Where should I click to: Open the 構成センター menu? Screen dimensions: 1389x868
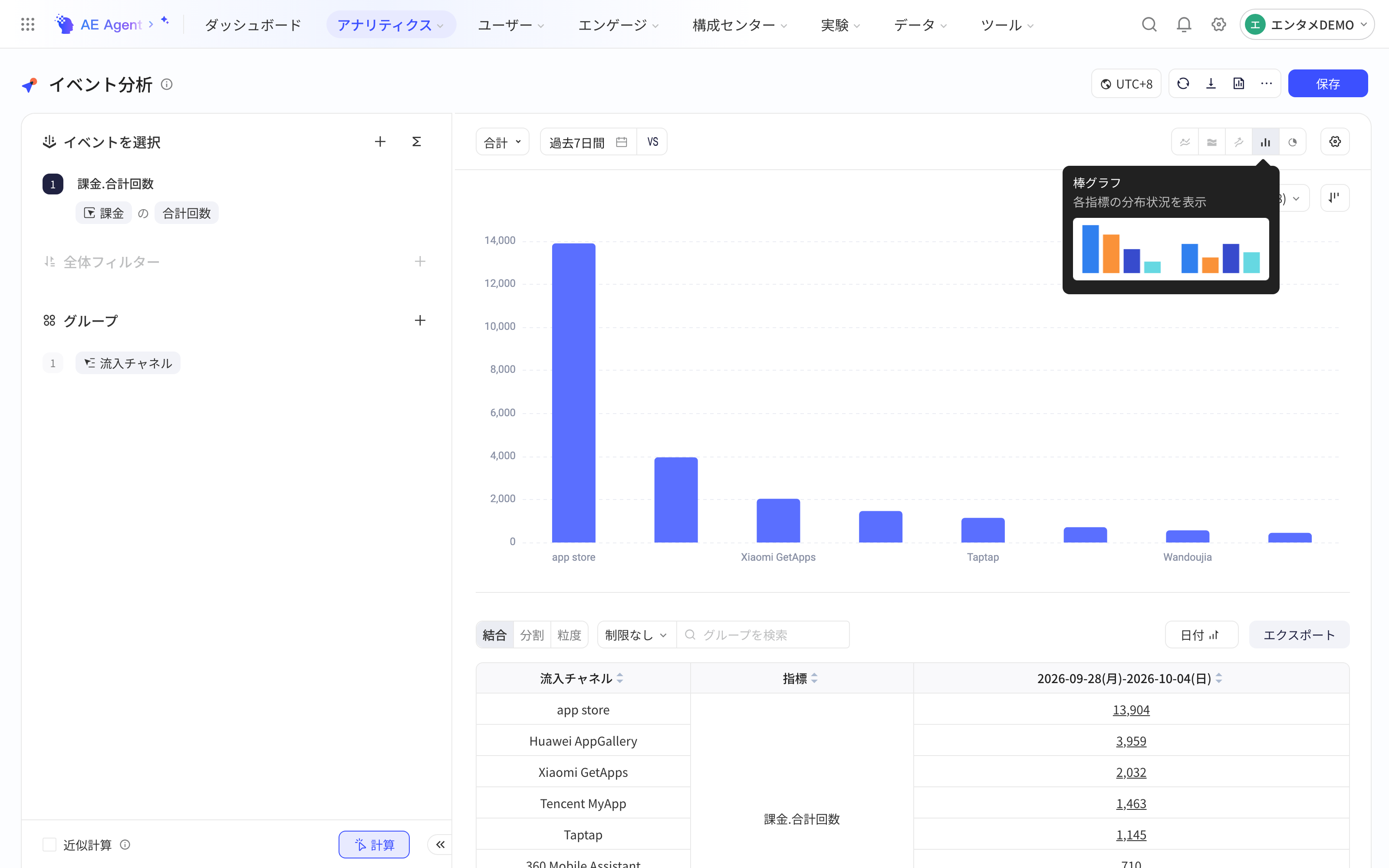pyautogui.click(x=741, y=25)
